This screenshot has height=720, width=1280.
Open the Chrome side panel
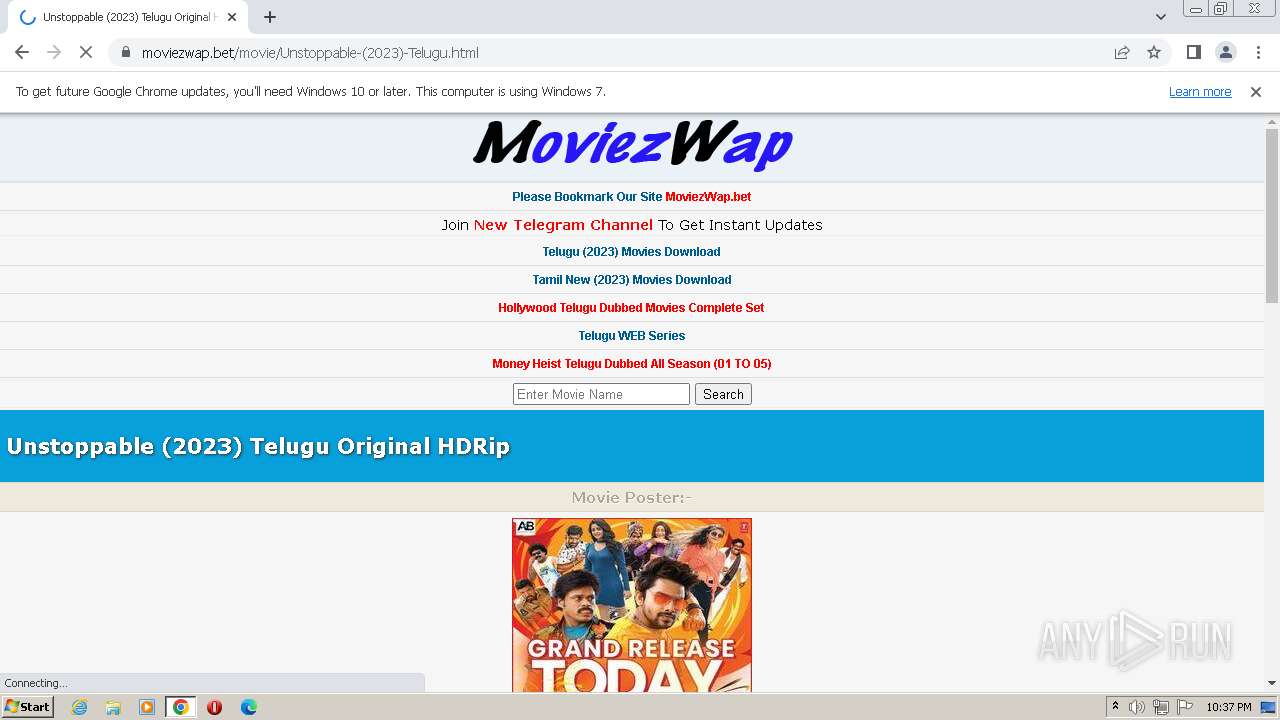1193,52
